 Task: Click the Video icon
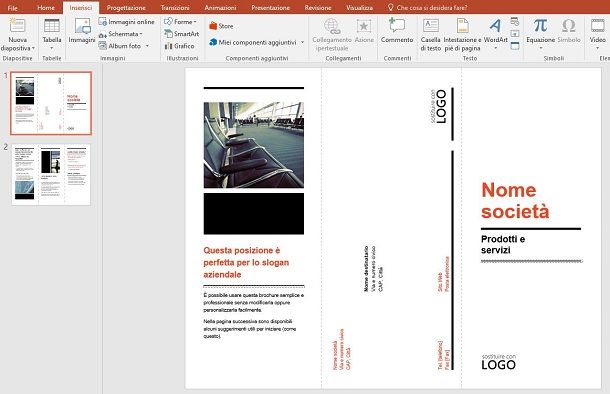[x=598, y=26]
